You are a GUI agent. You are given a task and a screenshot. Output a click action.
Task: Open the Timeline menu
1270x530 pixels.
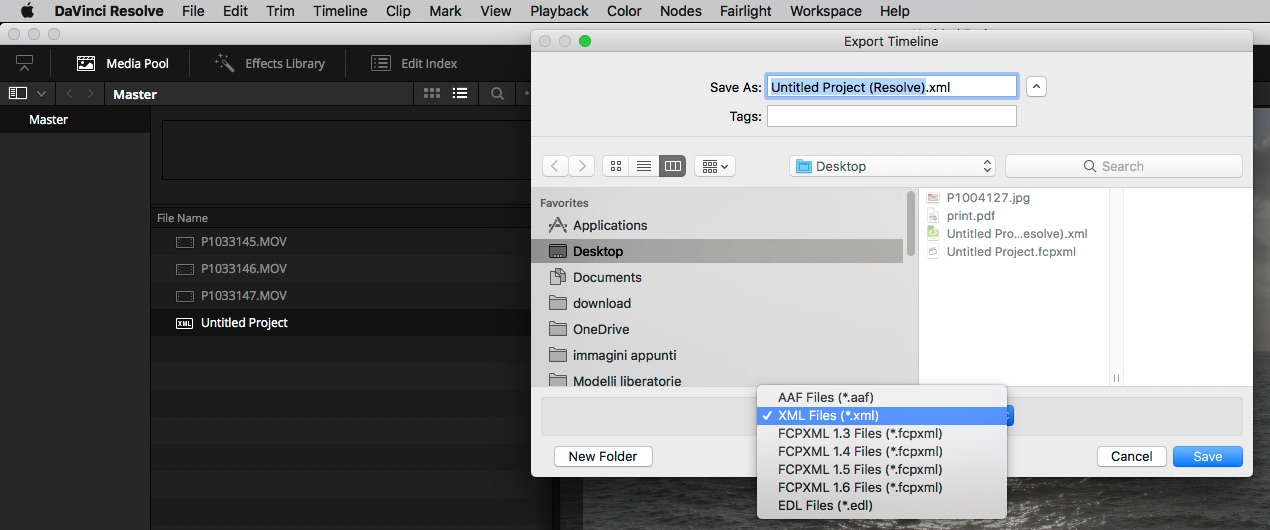coord(340,11)
